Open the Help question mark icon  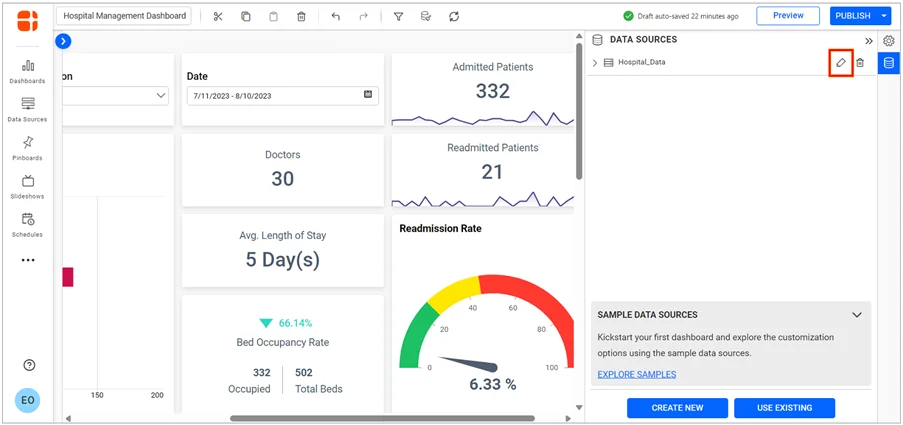pyautogui.click(x=29, y=365)
